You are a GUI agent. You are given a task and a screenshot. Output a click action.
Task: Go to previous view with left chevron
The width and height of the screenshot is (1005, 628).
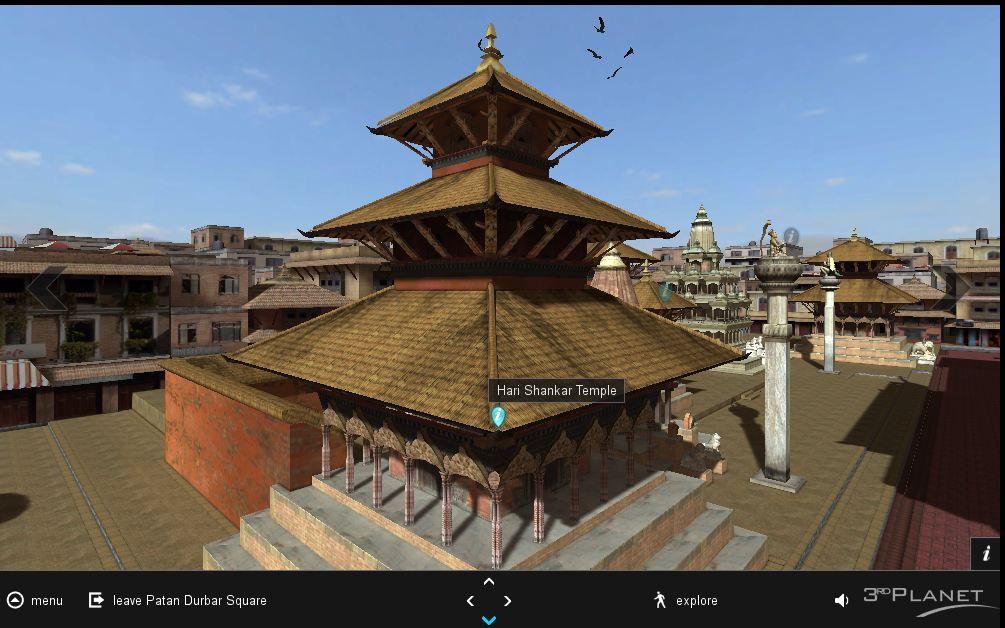[46, 289]
